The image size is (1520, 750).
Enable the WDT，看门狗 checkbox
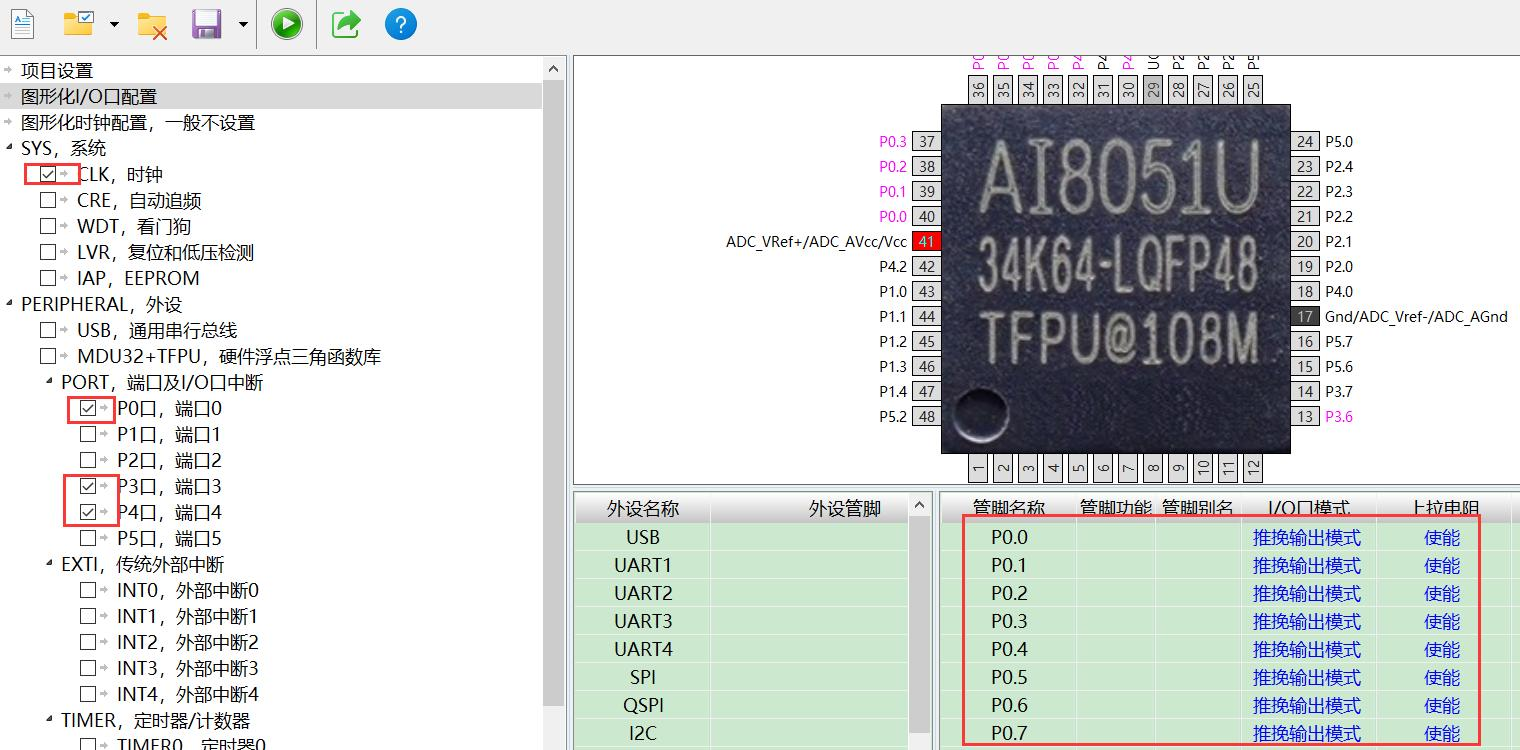(48, 226)
